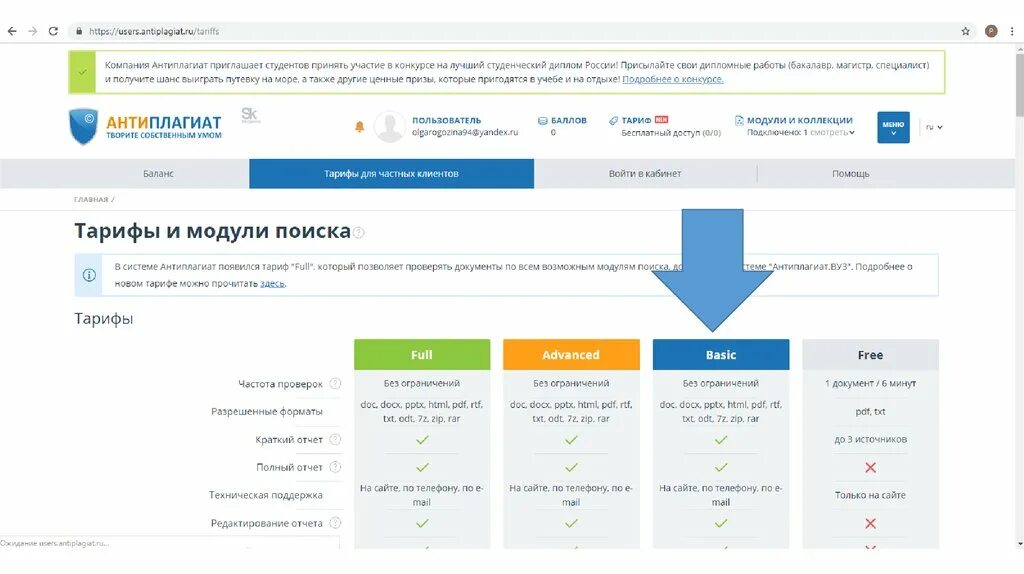The height and width of the screenshot is (574, 1024).
Task: Follow the Подробнее о конкурсе link
Action: [673, 79]
